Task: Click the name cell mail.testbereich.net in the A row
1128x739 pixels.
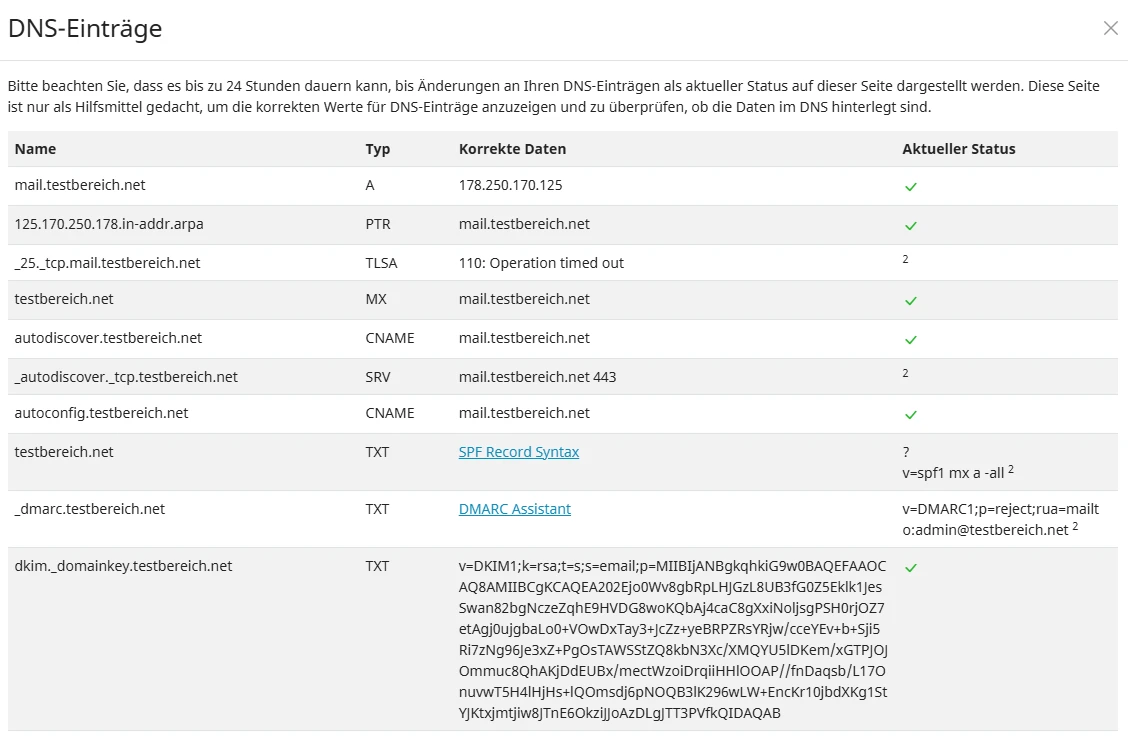Action: [x=80, y=185]
